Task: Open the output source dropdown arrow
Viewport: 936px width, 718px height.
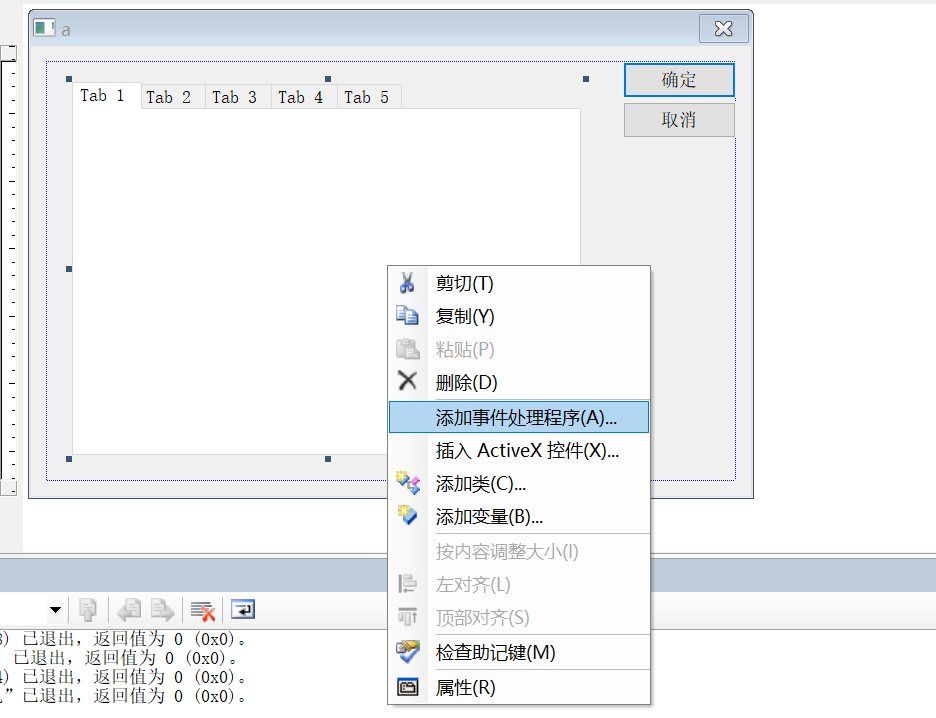Action: point(55,610)
